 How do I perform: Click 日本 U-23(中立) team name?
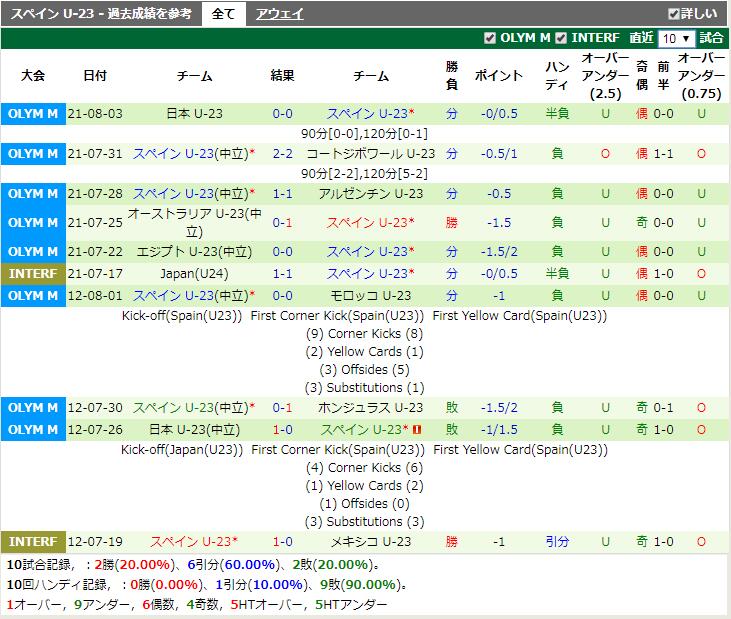click(194, 430)
